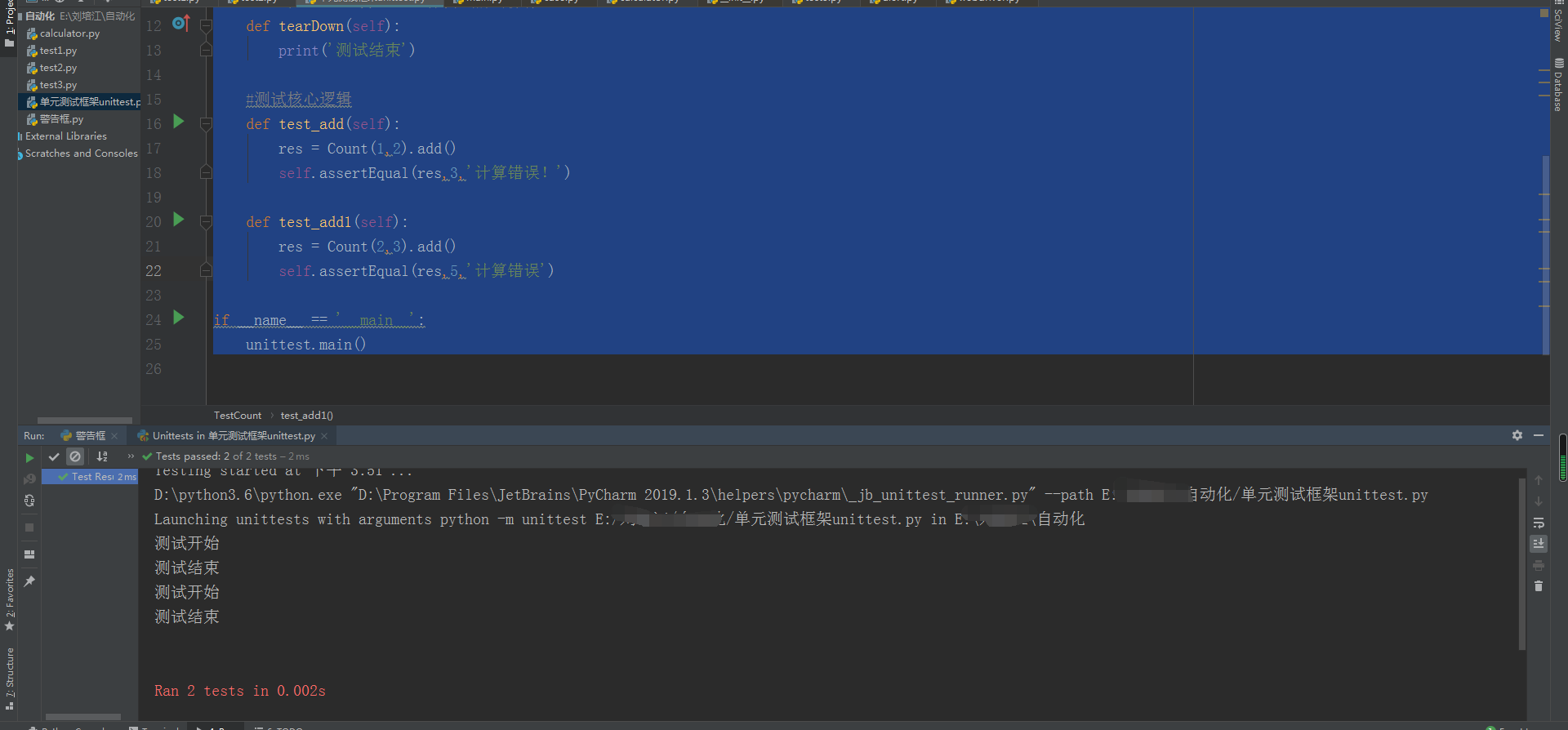Image resolution: width=1568 pixels, height=730 pixels.
Task: Click Restore Layout icon in Run panel
Action: click(29, 554)
